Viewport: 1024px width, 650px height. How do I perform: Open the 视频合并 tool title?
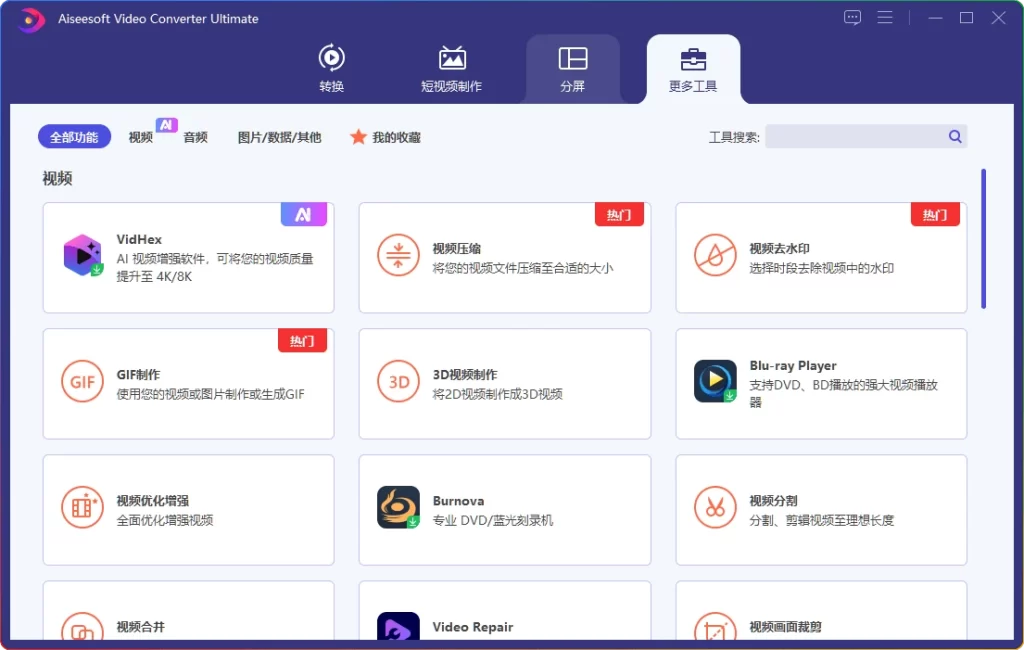click(140, 626)
